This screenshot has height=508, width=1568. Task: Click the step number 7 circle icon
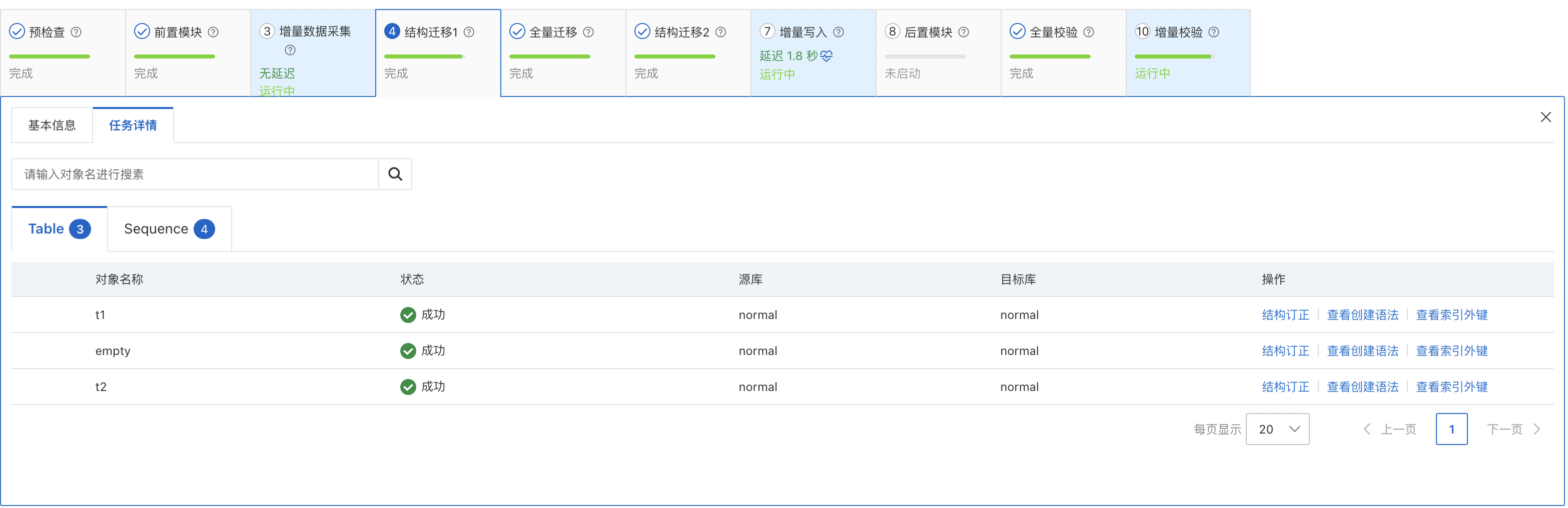(767, 31)
